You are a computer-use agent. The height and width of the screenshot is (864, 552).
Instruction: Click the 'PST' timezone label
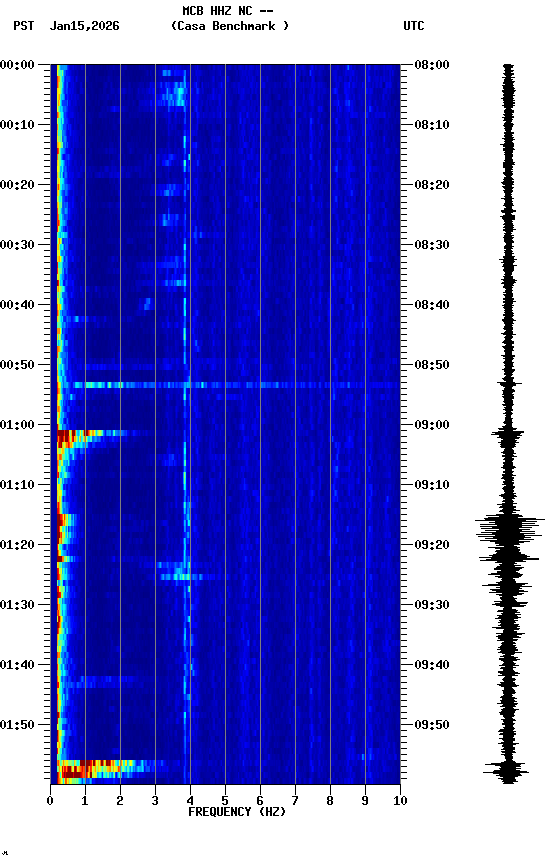tap(24, 26)
